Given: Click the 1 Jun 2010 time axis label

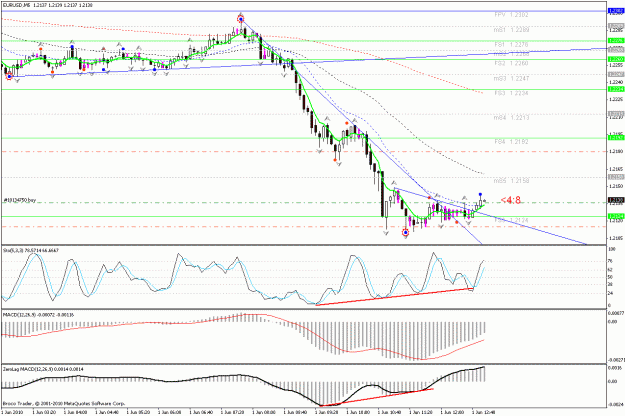Looking at the screenshot, I should 10,412.
